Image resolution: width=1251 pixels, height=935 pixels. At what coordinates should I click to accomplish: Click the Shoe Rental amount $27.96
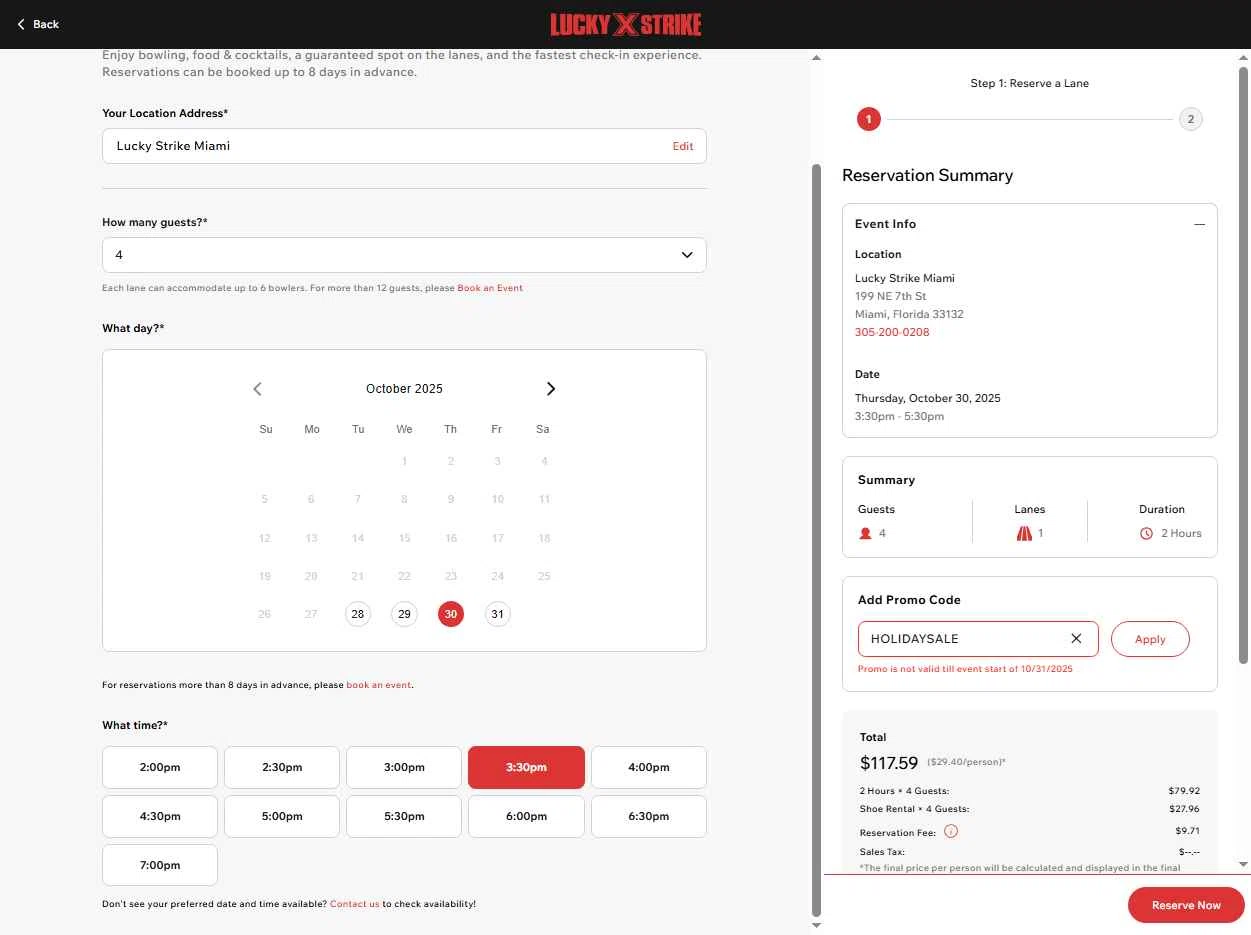[x=1184, y=809]
